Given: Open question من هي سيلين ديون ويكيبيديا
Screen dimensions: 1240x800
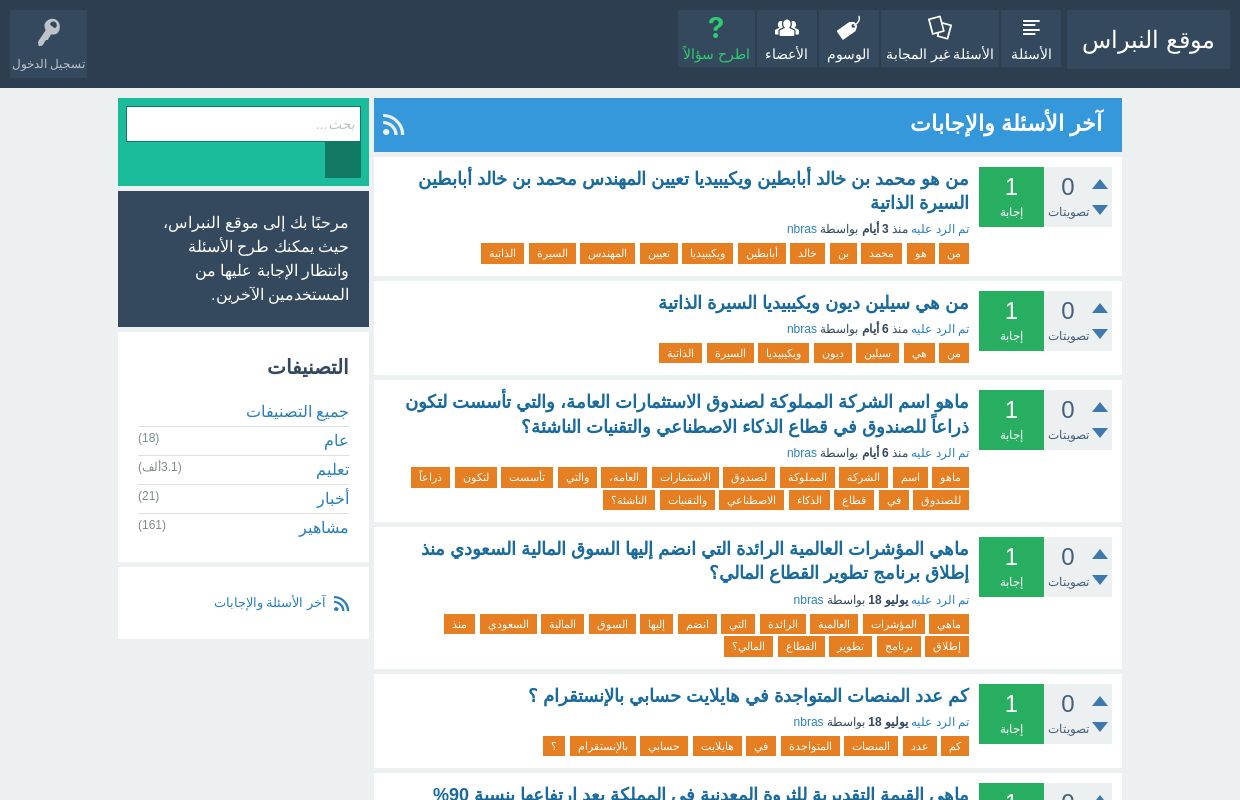Looking at the screenshot, I should coord(813,303).
